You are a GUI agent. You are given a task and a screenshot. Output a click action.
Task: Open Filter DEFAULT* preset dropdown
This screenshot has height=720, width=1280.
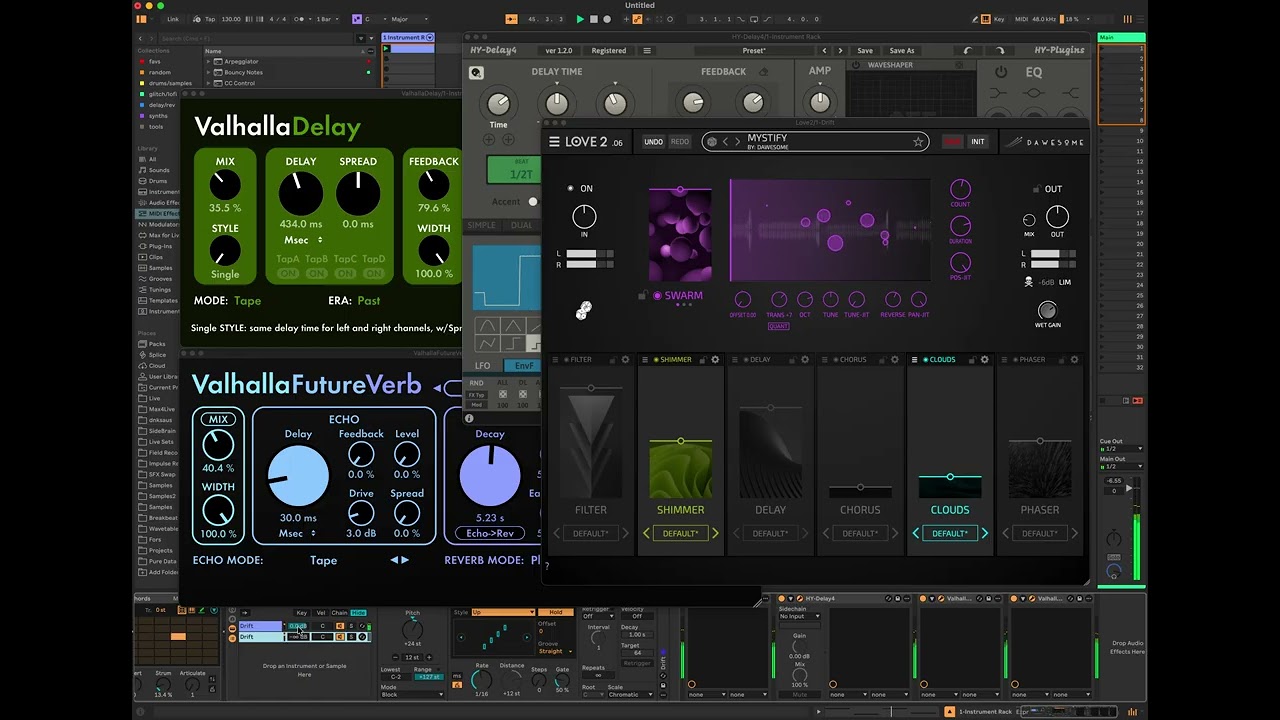pyautogui.click(x=590, y=534)
